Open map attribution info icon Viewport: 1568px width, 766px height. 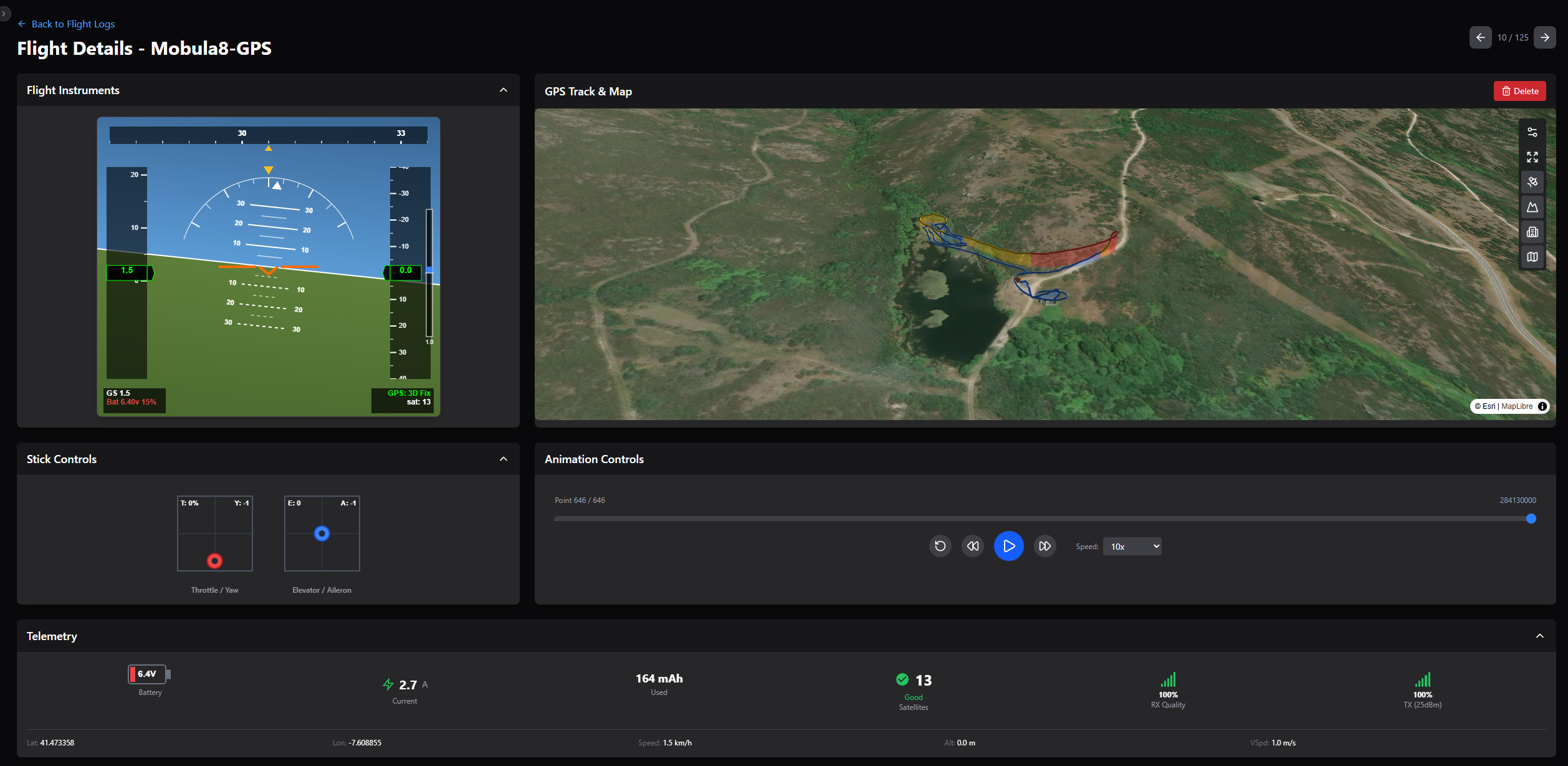pos(1542,406)
